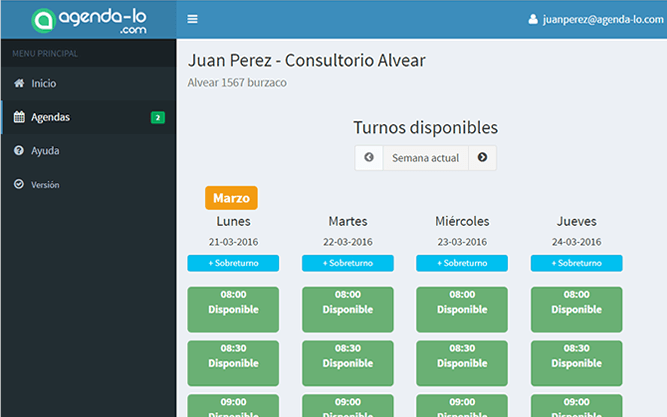Screen dimensions: 667x417
Task: Click the Martes day header
Action: pyautogui.click(x=348, y=221)
